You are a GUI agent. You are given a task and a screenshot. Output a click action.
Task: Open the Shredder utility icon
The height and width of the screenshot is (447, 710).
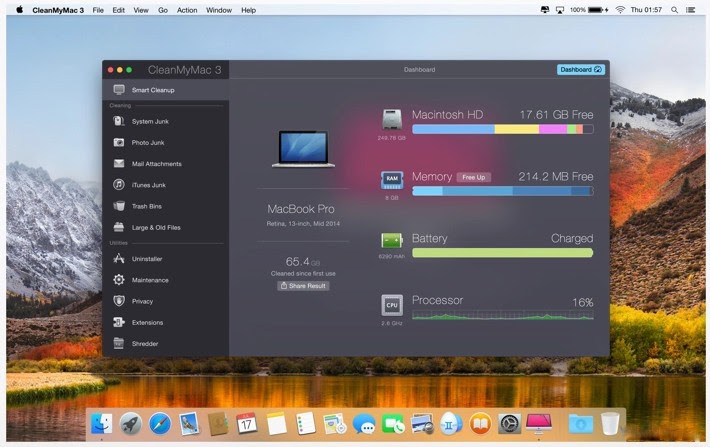click(x=119, y=343)
